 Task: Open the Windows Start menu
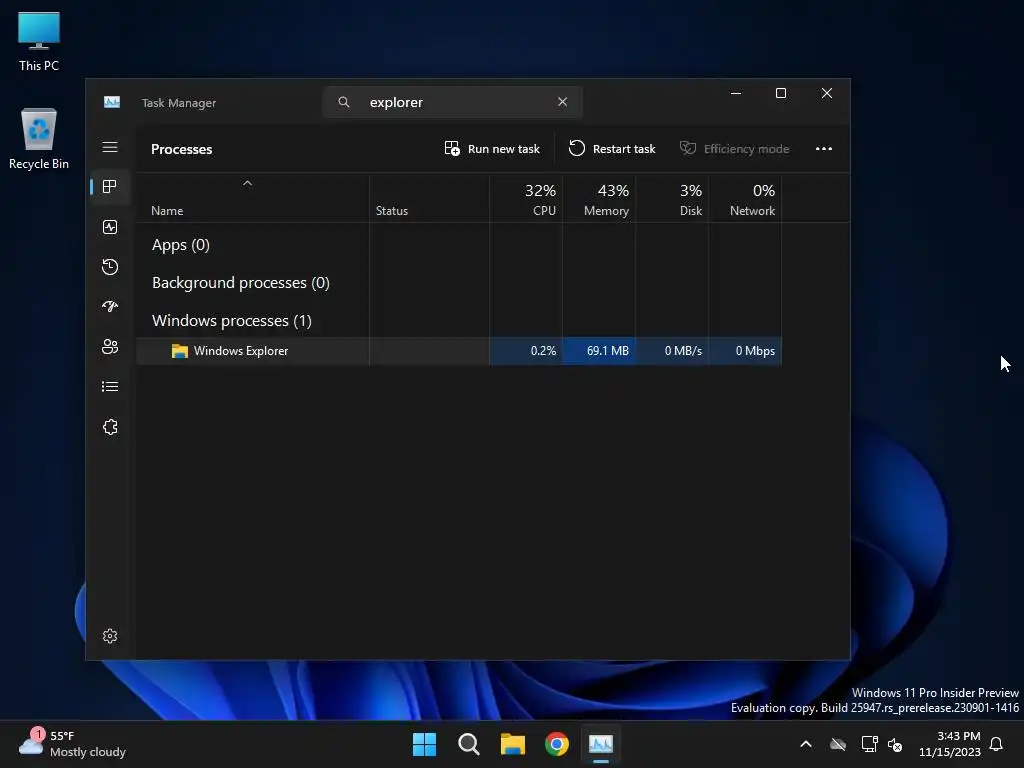point(424,744)
